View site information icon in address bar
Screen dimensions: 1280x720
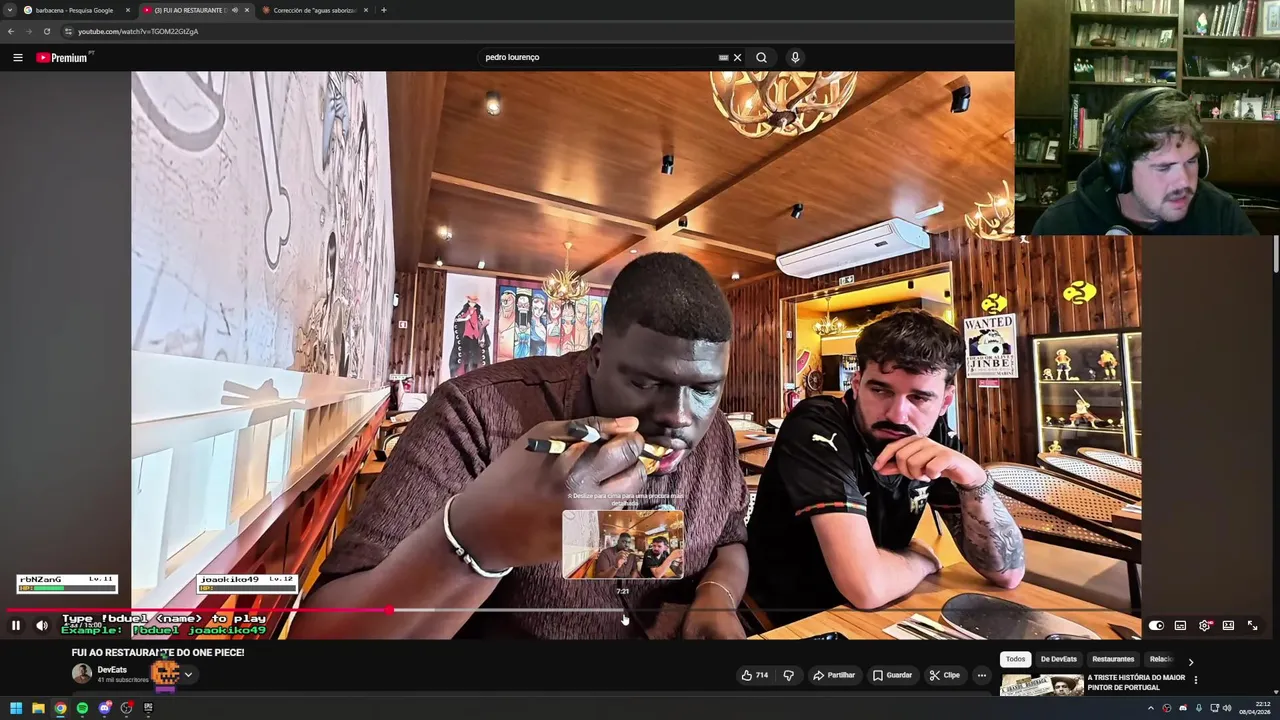coord(68,31)
